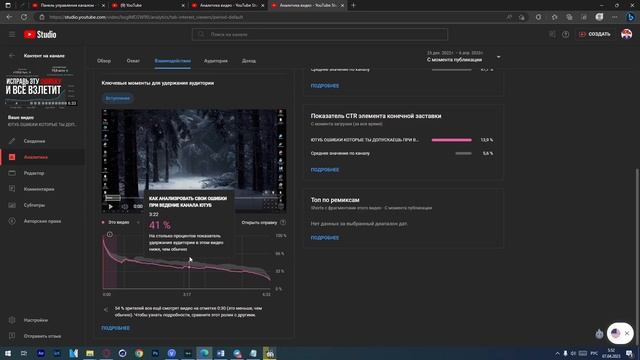Click the previous insight arrow beside the 54 % note
The image size is (640, 360).
(x=106, y=310)
